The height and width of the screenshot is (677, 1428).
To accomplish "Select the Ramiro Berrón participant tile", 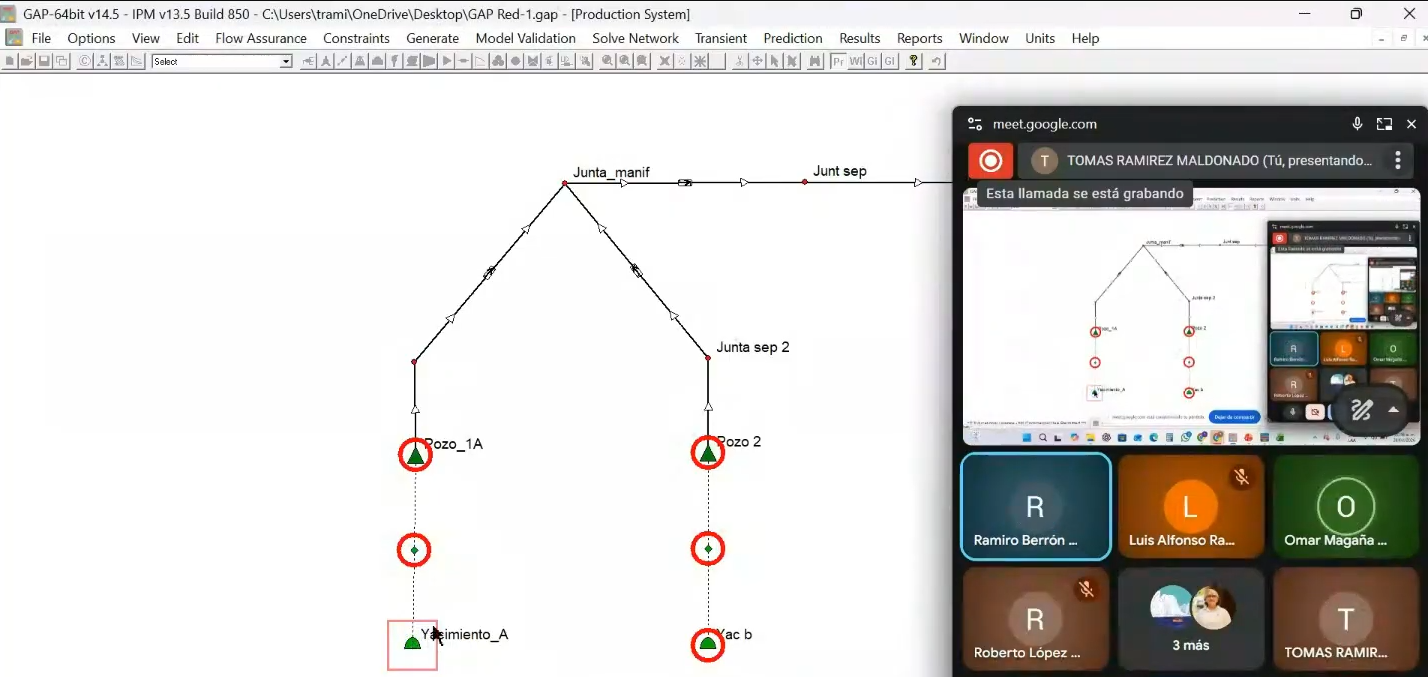I will [1035, 507].
